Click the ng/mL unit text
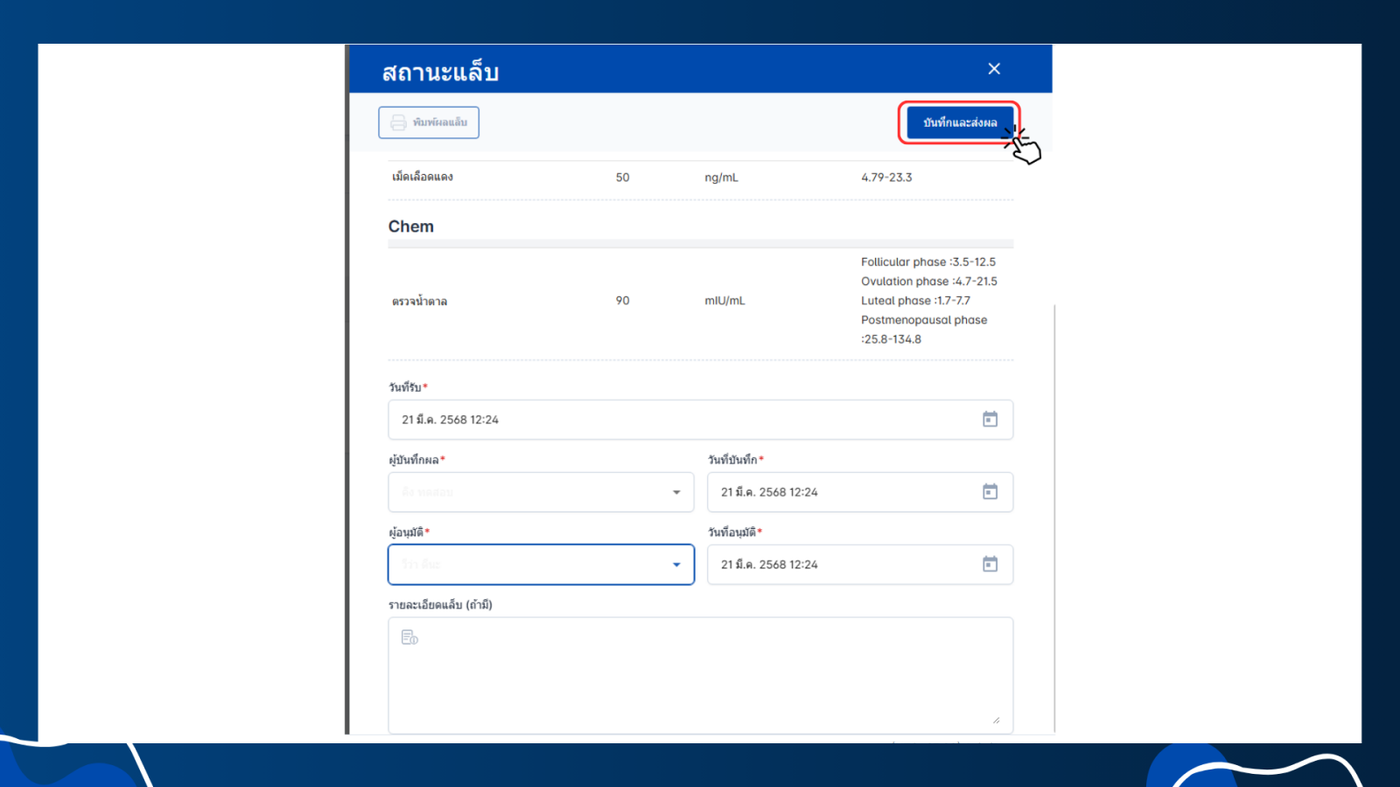Image resolution: width=1400 pixels, height=787 pixels. pyautogui.click(x=721, y=178)
